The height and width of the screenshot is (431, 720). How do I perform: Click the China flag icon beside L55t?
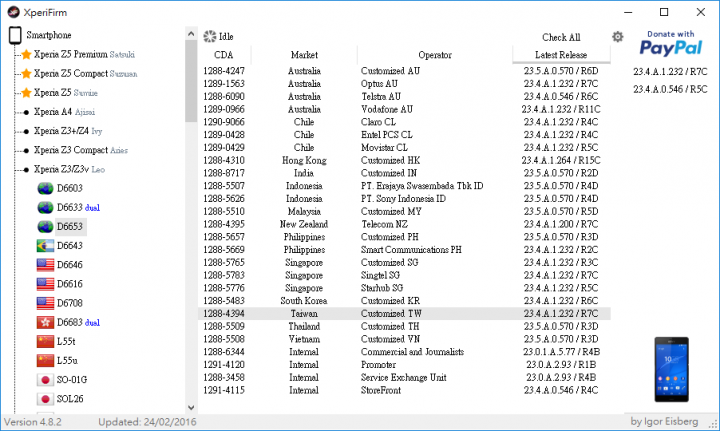[x=45, y=341]
